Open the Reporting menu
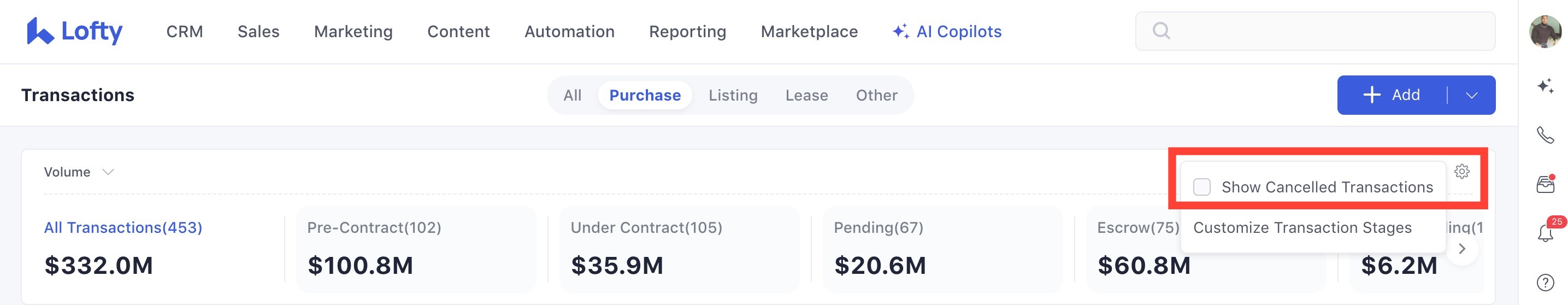Screen dimensions: 1568x305 (687, 31)
